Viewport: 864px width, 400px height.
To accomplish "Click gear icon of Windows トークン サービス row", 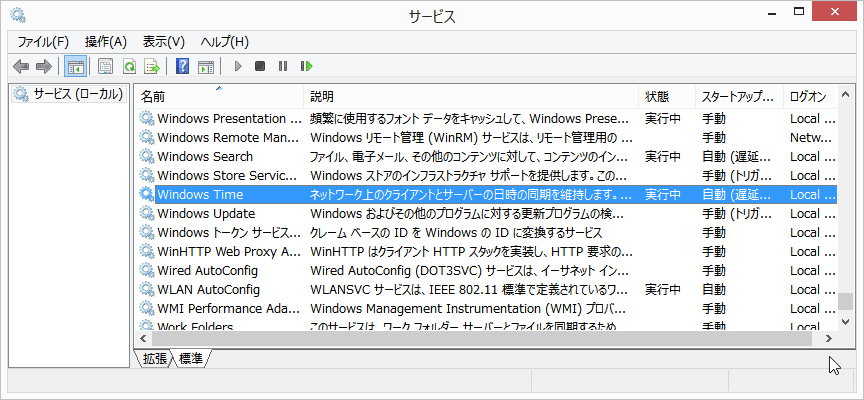I will 147,233.
